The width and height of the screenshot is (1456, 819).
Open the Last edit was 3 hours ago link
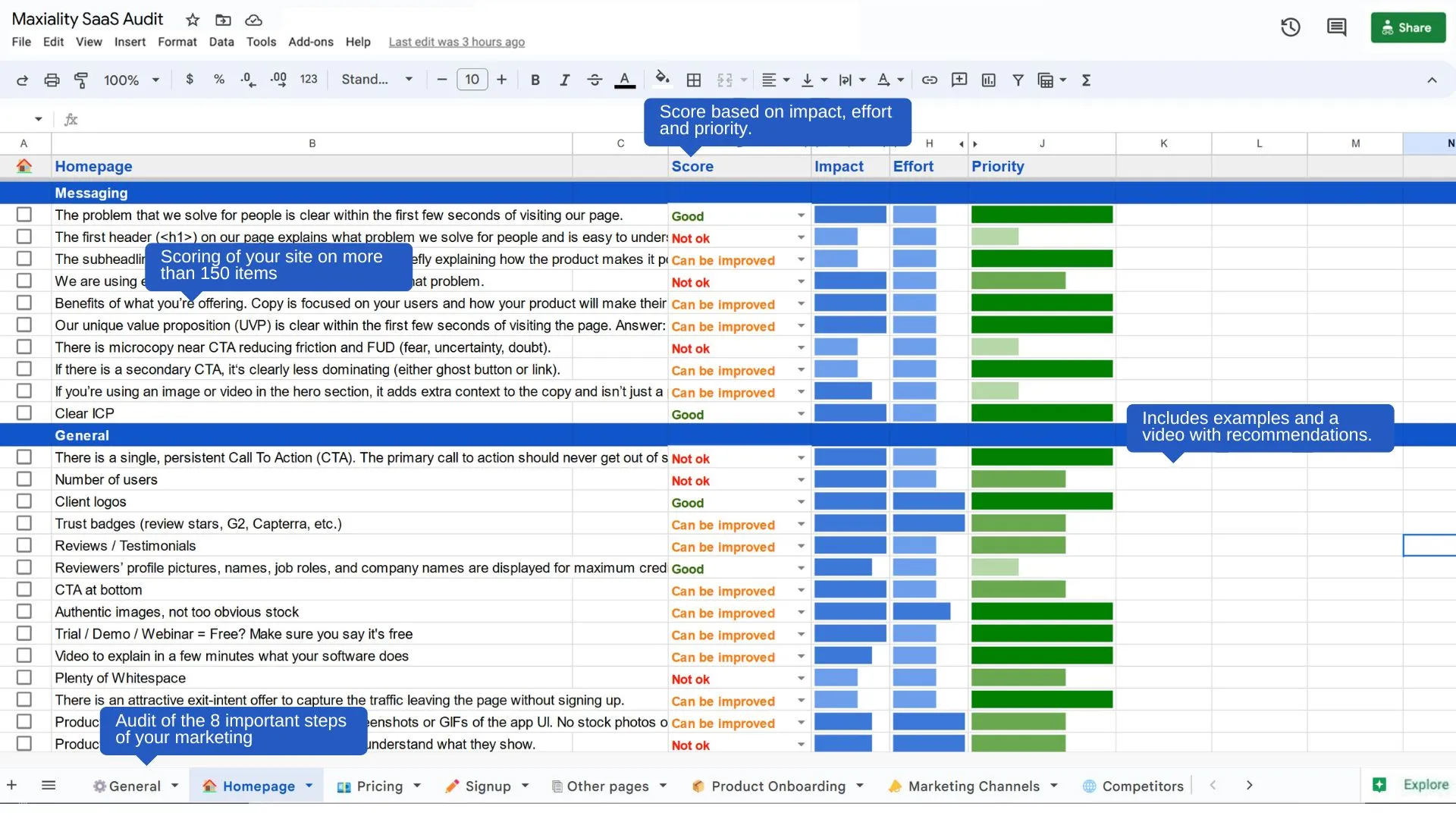click(x=457, y=42)
